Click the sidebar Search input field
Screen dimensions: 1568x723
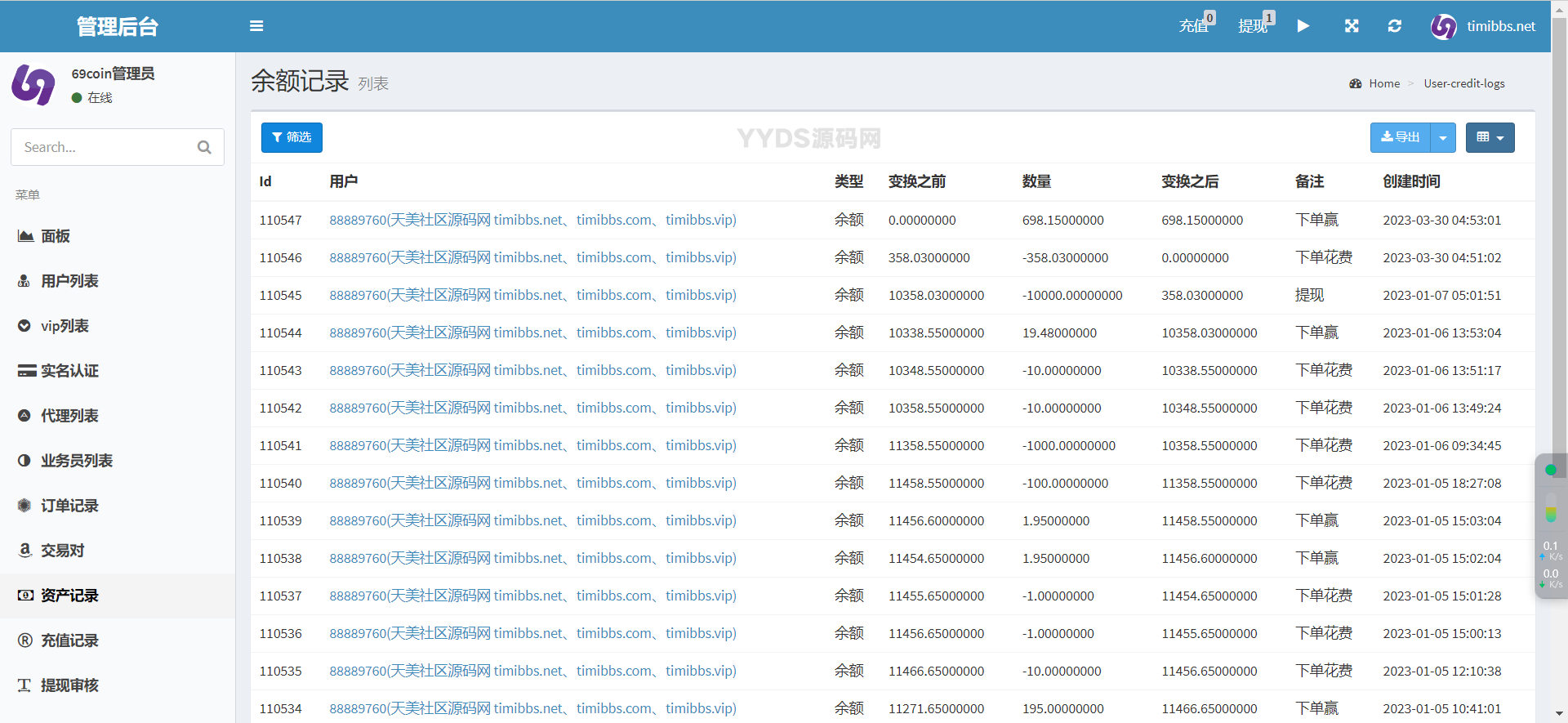[106, 147]
